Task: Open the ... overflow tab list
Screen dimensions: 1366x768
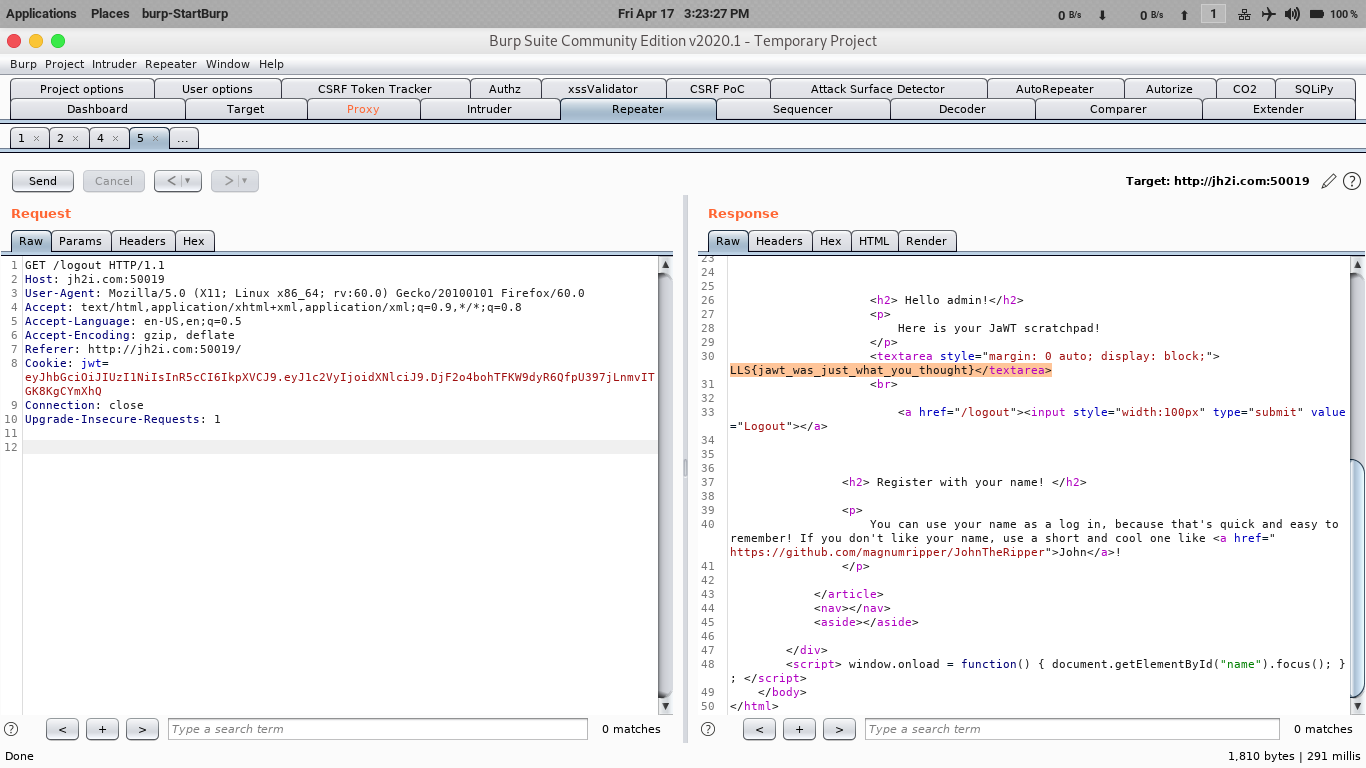Action: (x=183, y=138)
